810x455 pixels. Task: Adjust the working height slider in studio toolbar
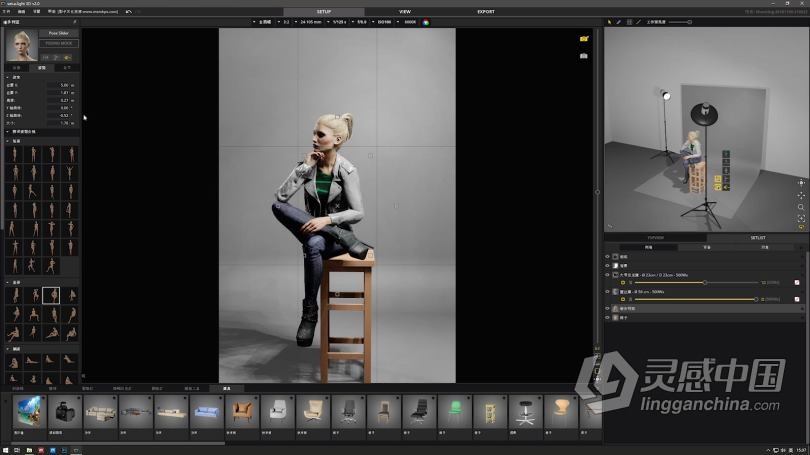coord(680,22)
